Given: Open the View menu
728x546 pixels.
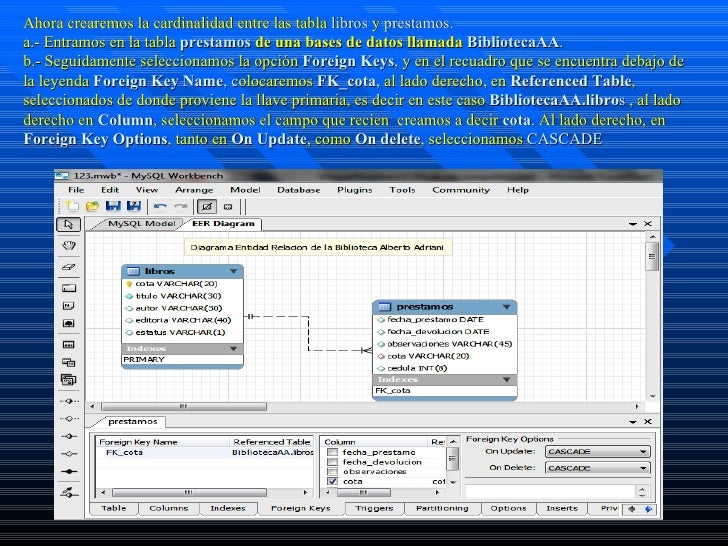Looking at the screenshot, I should tap(147, 190).
